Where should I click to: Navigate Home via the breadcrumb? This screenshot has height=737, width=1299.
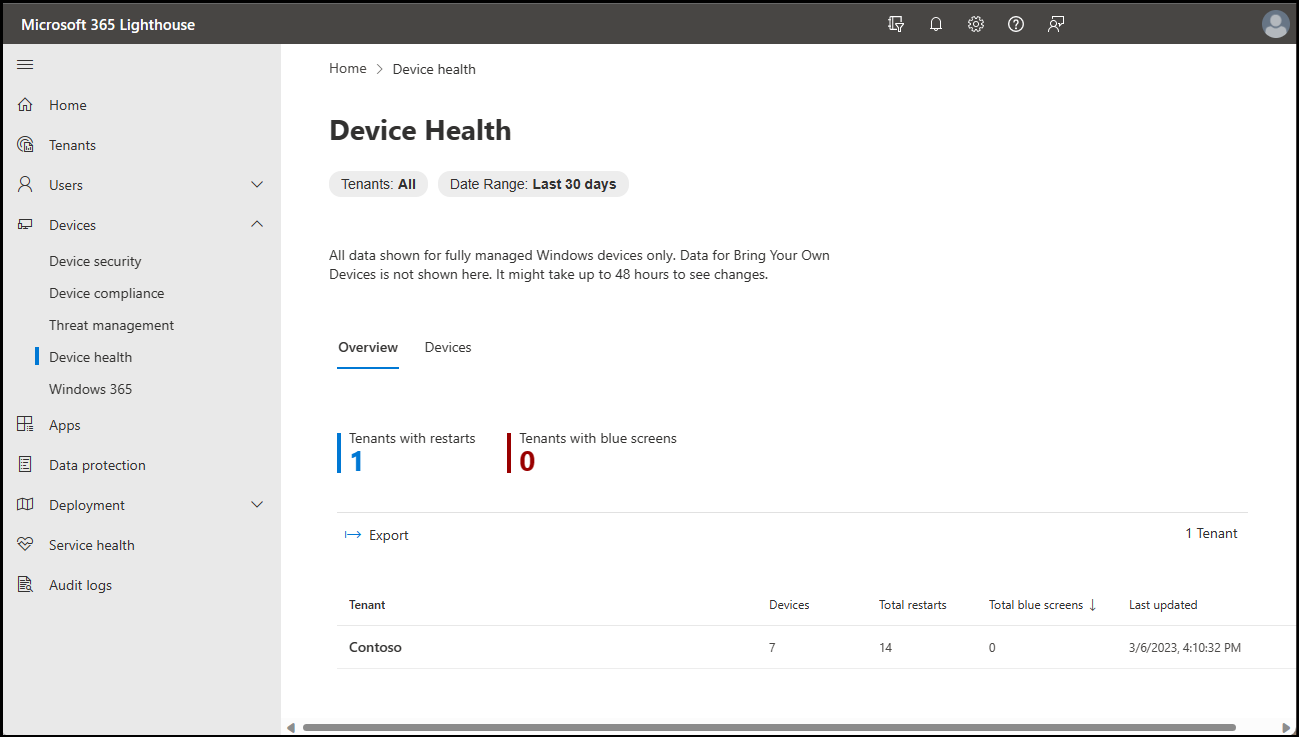[x=347, y=68]
